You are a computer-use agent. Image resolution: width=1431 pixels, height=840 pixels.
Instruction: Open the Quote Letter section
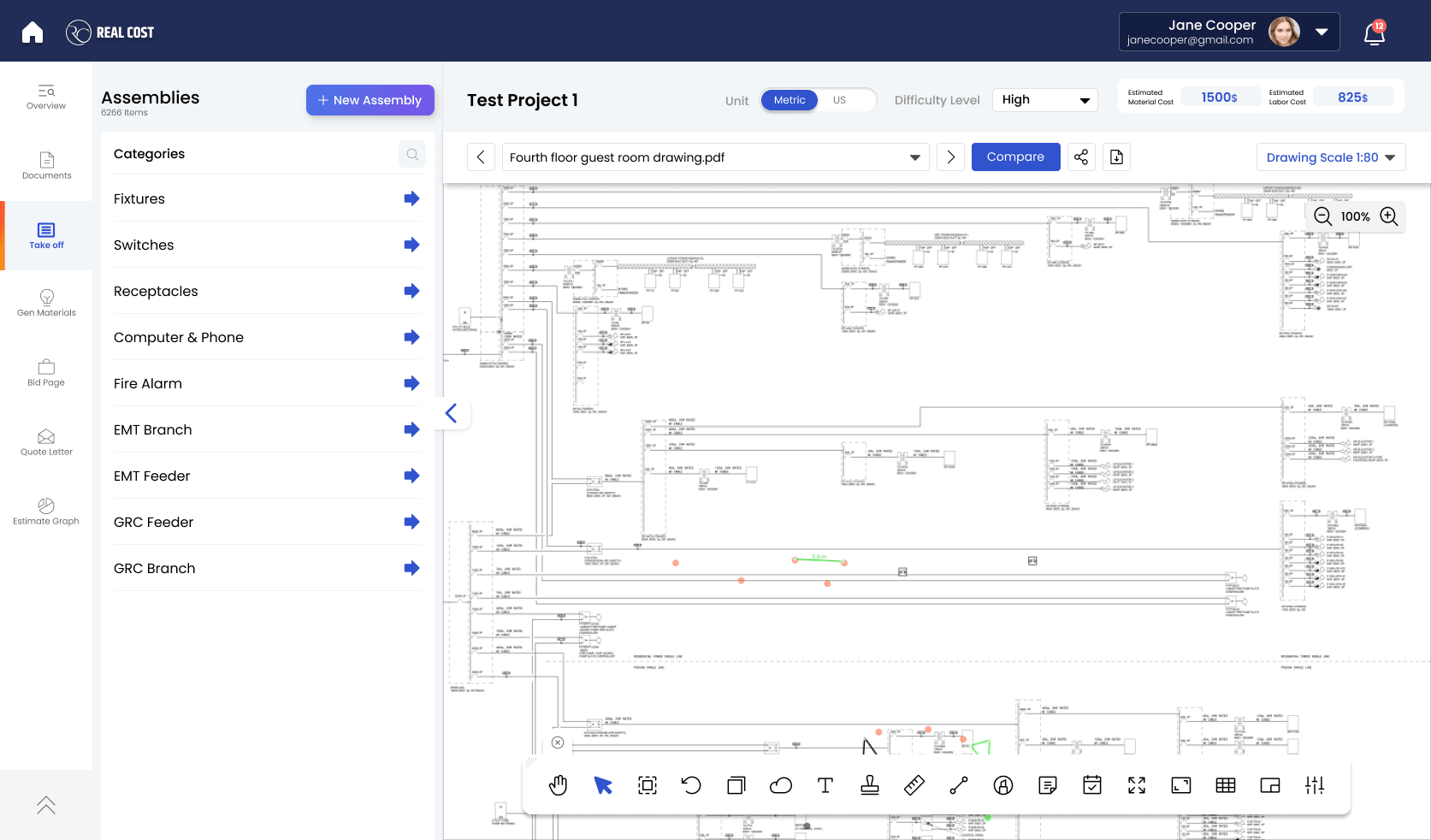(46, 442)
